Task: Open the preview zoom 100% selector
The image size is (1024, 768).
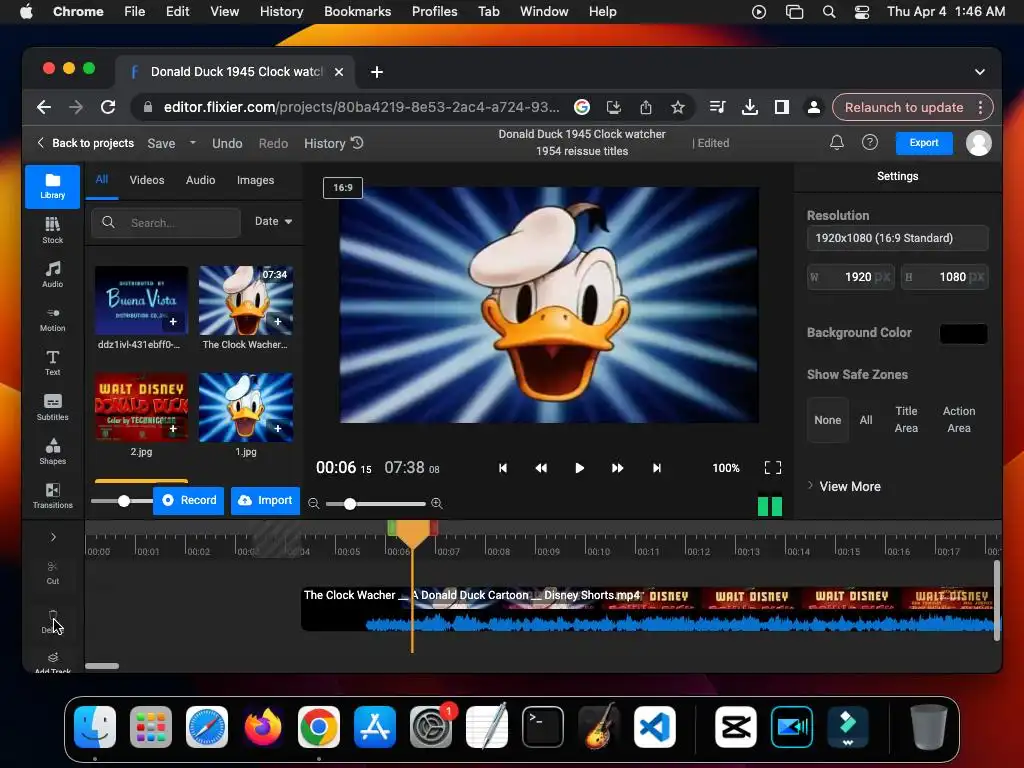Action: point(726,468)
